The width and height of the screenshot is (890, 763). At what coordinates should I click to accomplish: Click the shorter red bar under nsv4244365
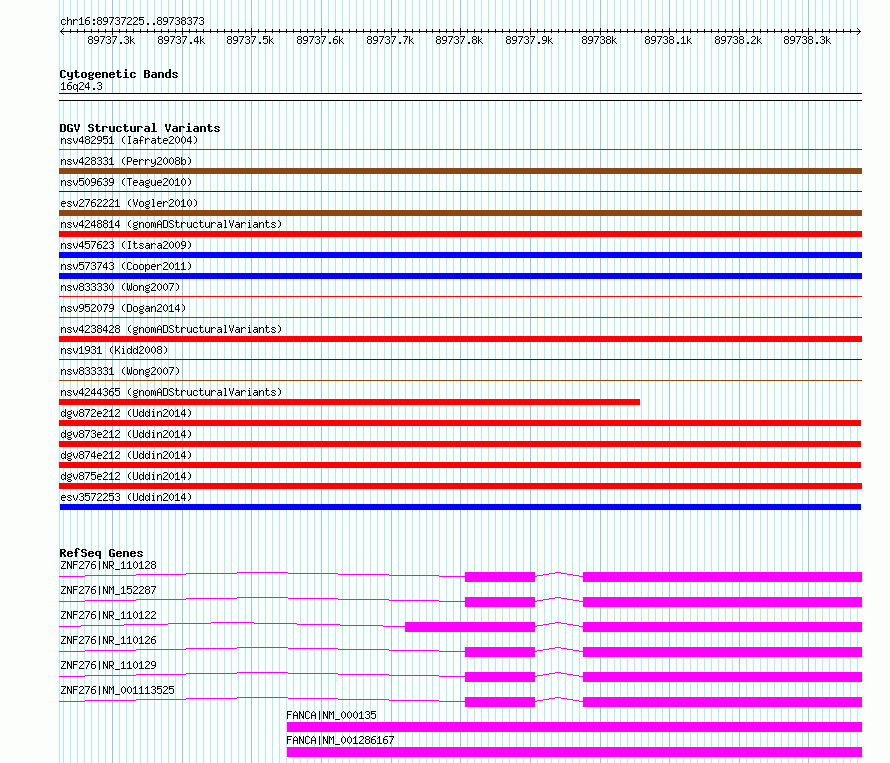tap(350, 402)
